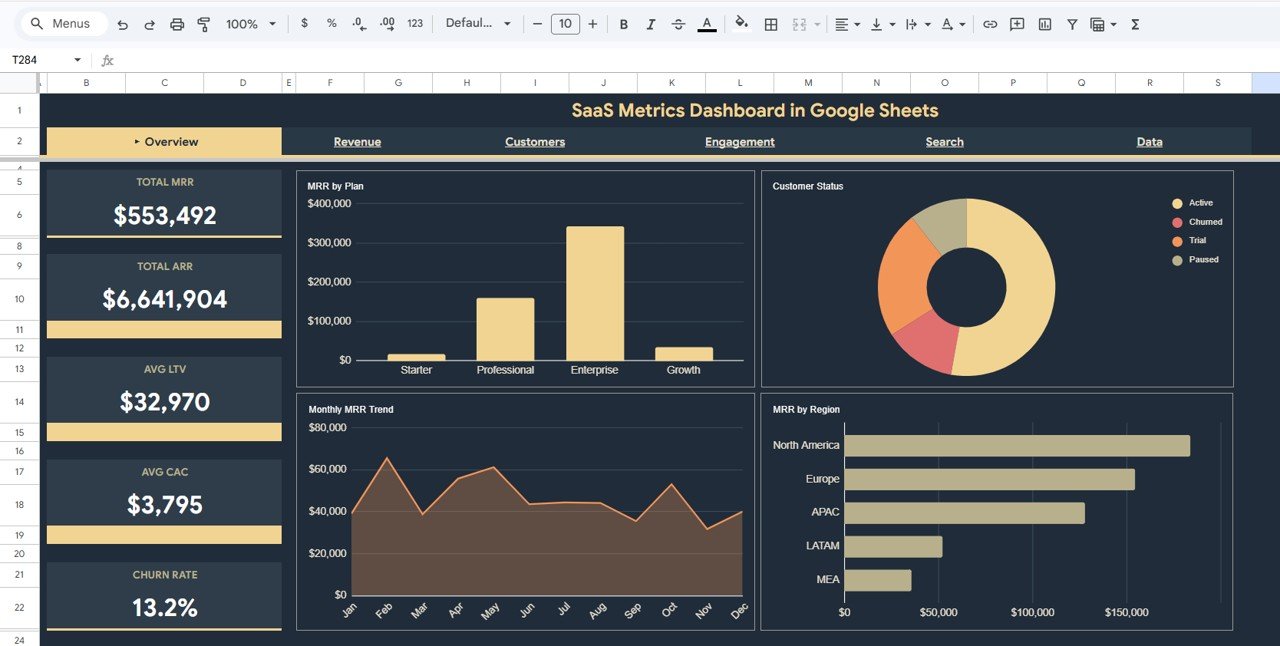
Task: Format value as percent
Action: pyautogui.click(x=331, y=23)
